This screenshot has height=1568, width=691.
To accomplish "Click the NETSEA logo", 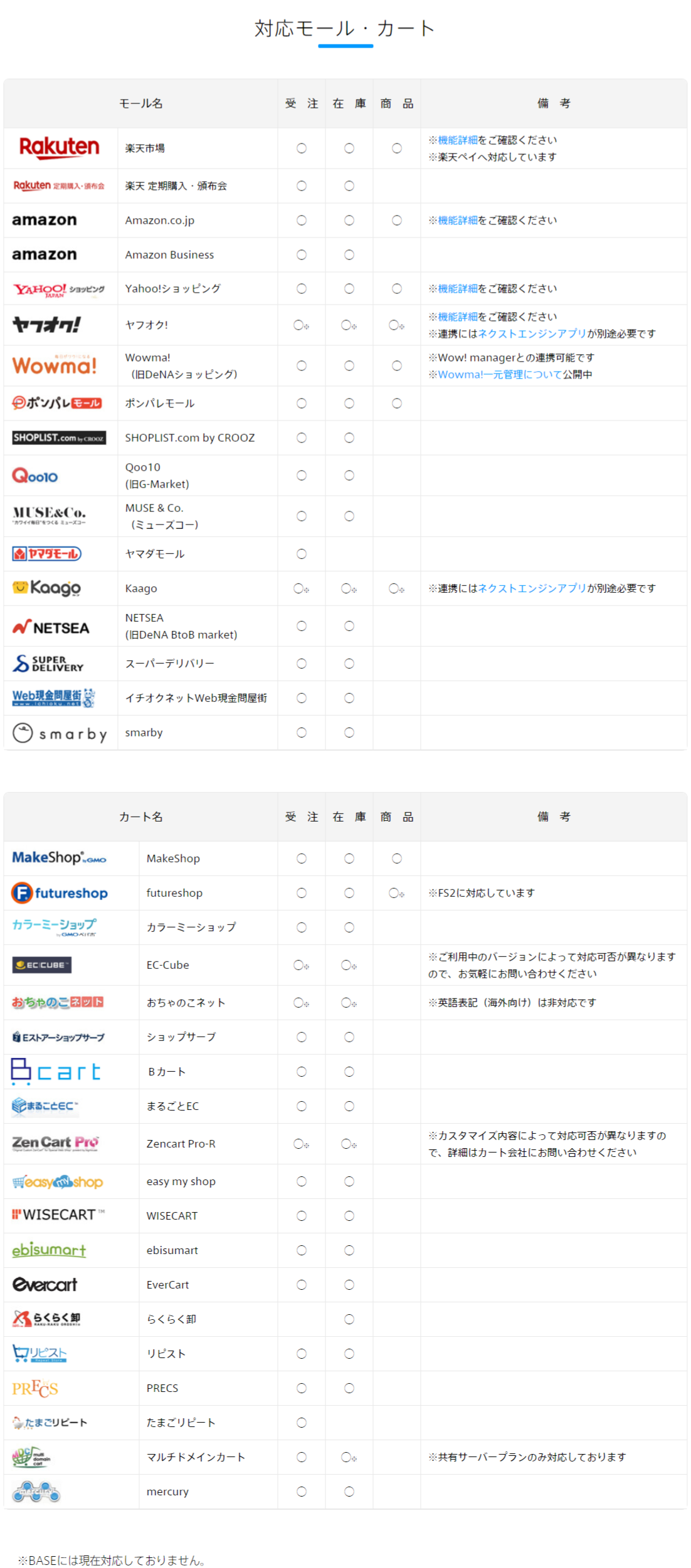I will pyautogui.click(x=51, y=627).
